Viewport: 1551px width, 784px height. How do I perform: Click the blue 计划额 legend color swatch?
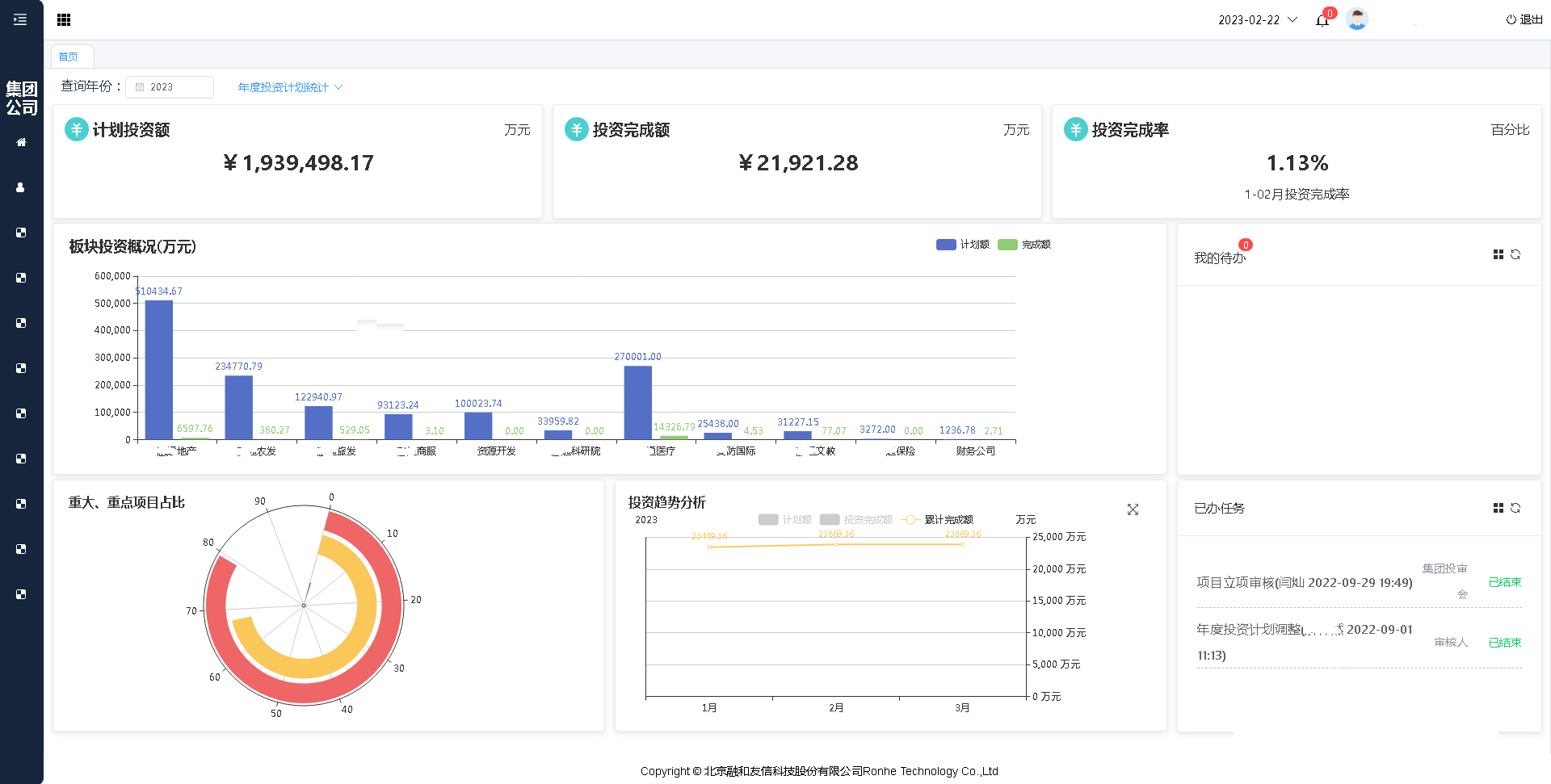(945, 245)
